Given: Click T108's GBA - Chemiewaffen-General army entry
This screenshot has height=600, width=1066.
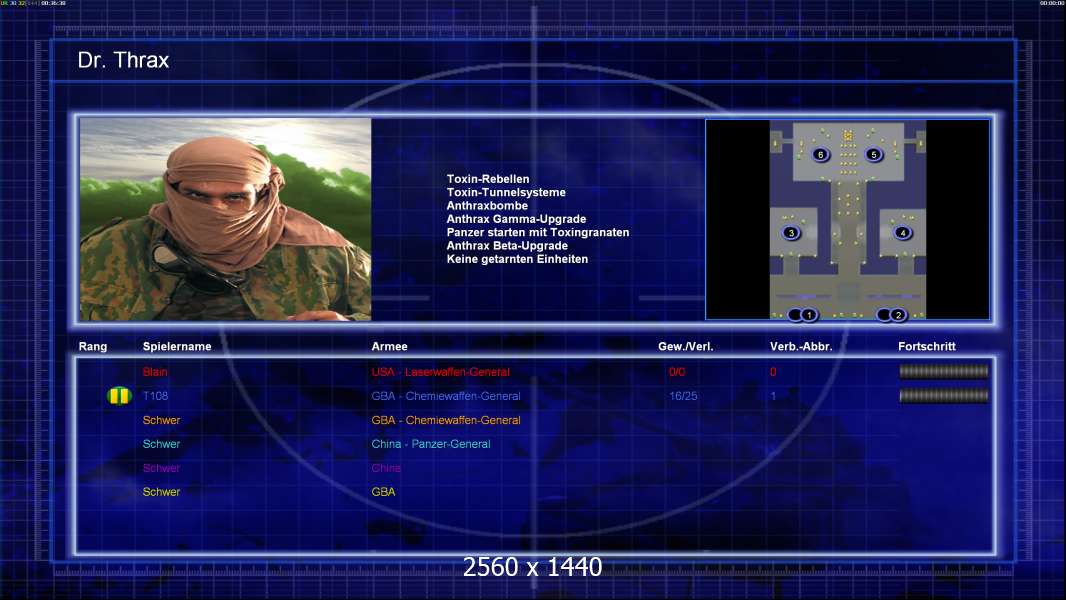Looking at the screenshot, I should tap(446, 395).
